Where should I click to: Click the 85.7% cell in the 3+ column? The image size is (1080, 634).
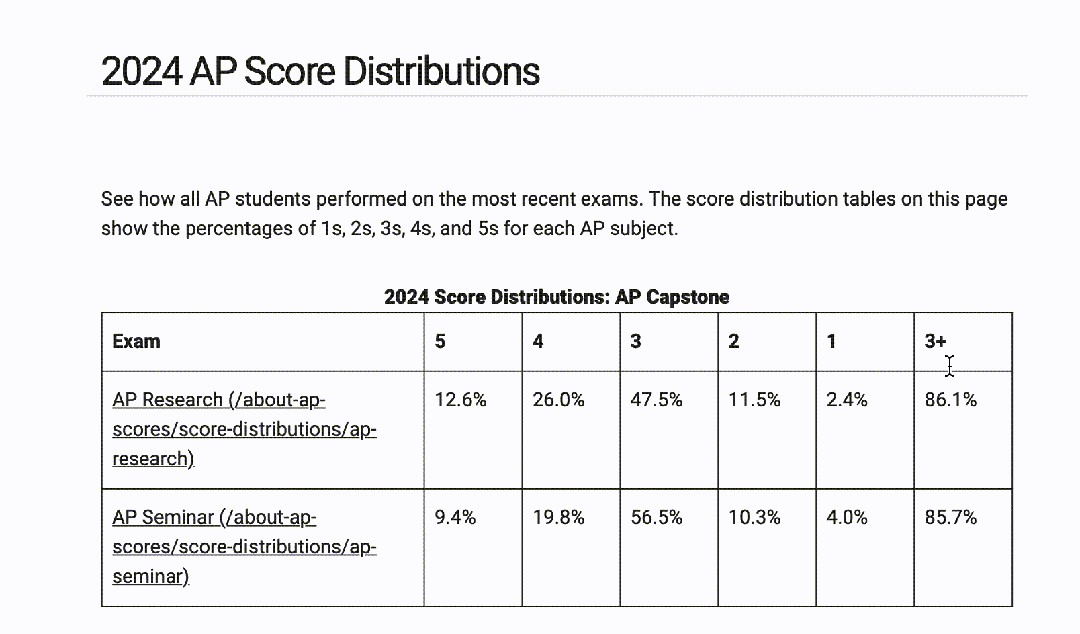tap(950, 518)
